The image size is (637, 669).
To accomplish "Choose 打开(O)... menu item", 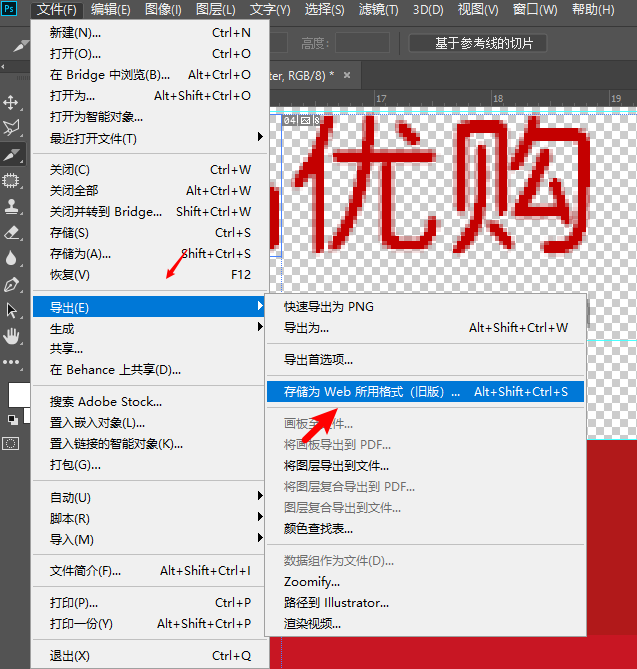I will 150,54.
